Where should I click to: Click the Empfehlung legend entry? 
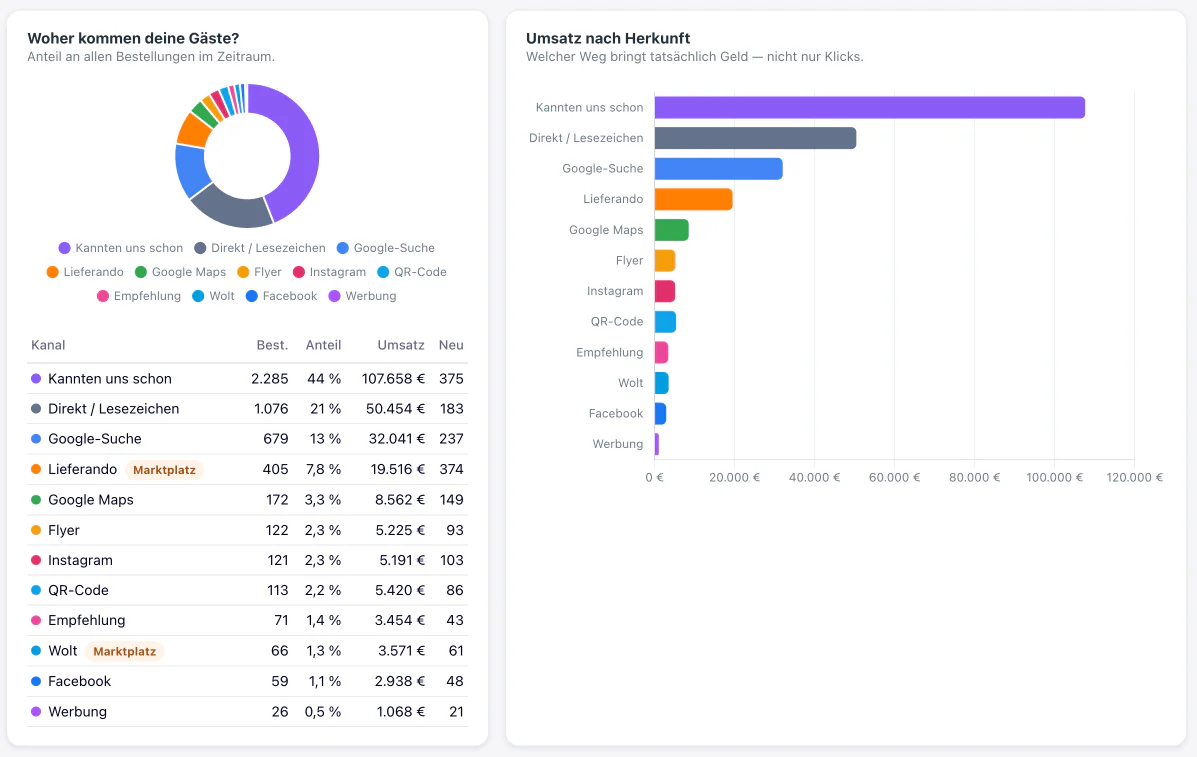tap(139, 296)
